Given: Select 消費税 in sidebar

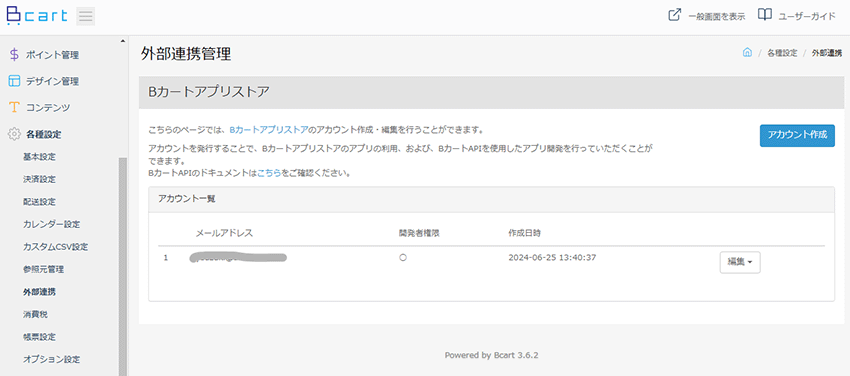Looking at the screenshot, I should click(x=35, y=314).
